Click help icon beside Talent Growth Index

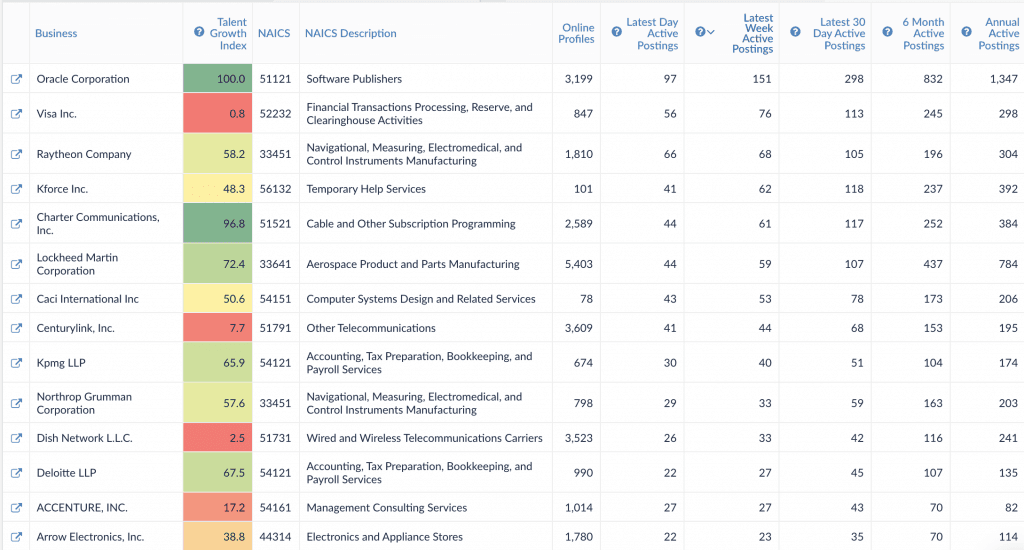[199, 32]
